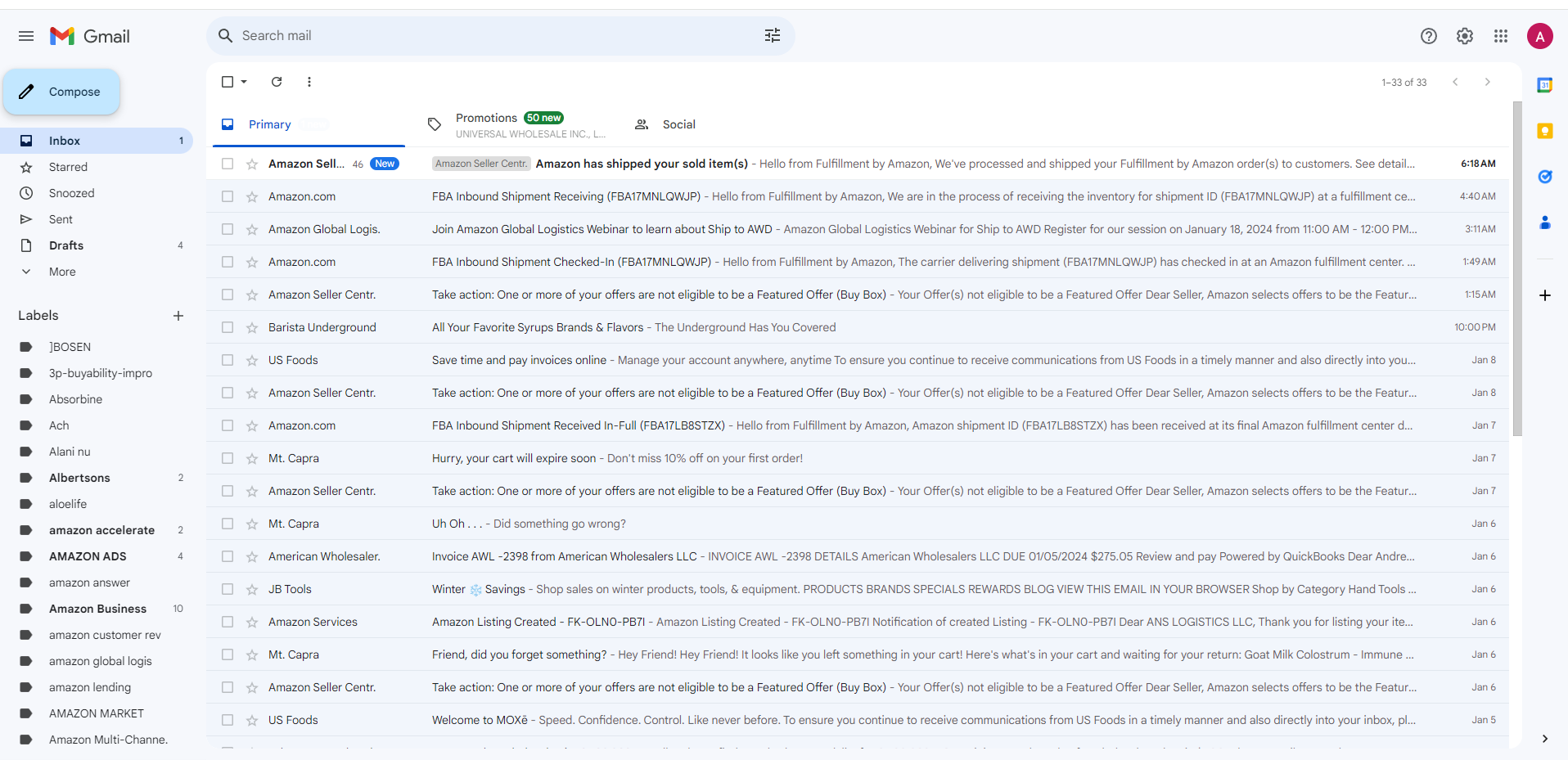Open the Inbox folder

(97, 141)
